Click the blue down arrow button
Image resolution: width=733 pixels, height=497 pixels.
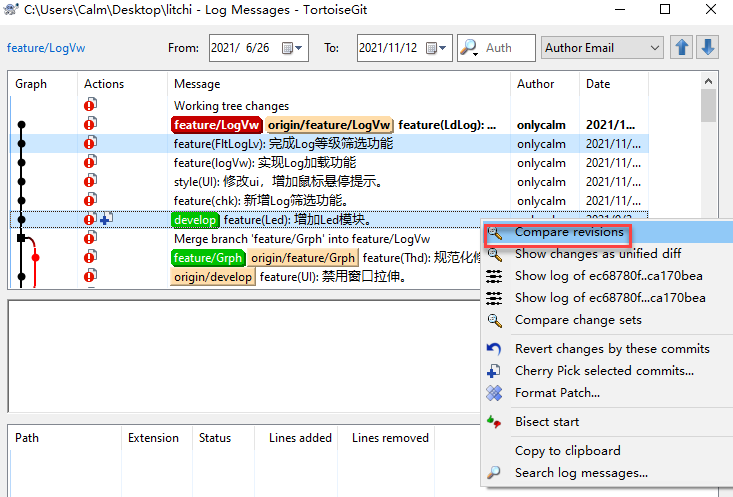click(707, 48)
